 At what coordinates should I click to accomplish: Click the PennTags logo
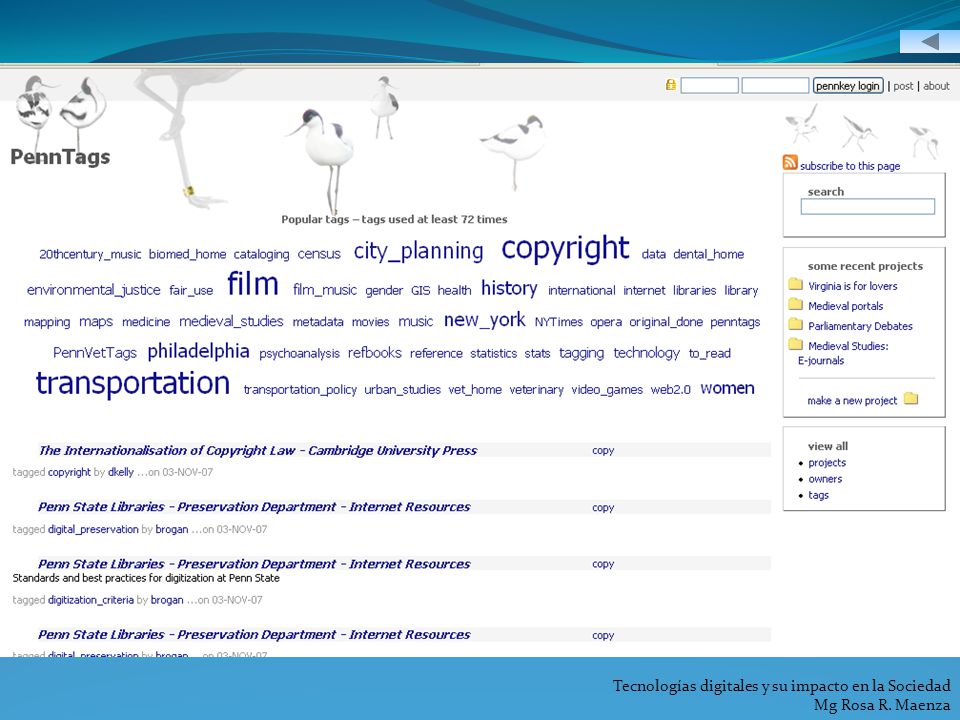(x=60, y=157)
